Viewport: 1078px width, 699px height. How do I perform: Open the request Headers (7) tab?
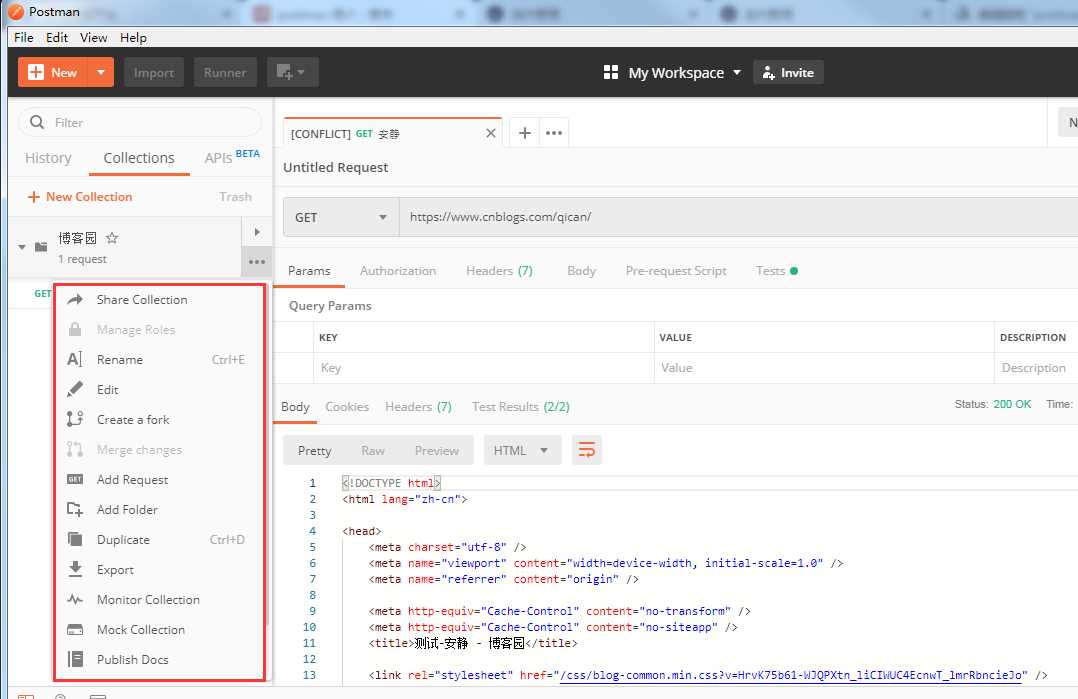pos(499,271)
